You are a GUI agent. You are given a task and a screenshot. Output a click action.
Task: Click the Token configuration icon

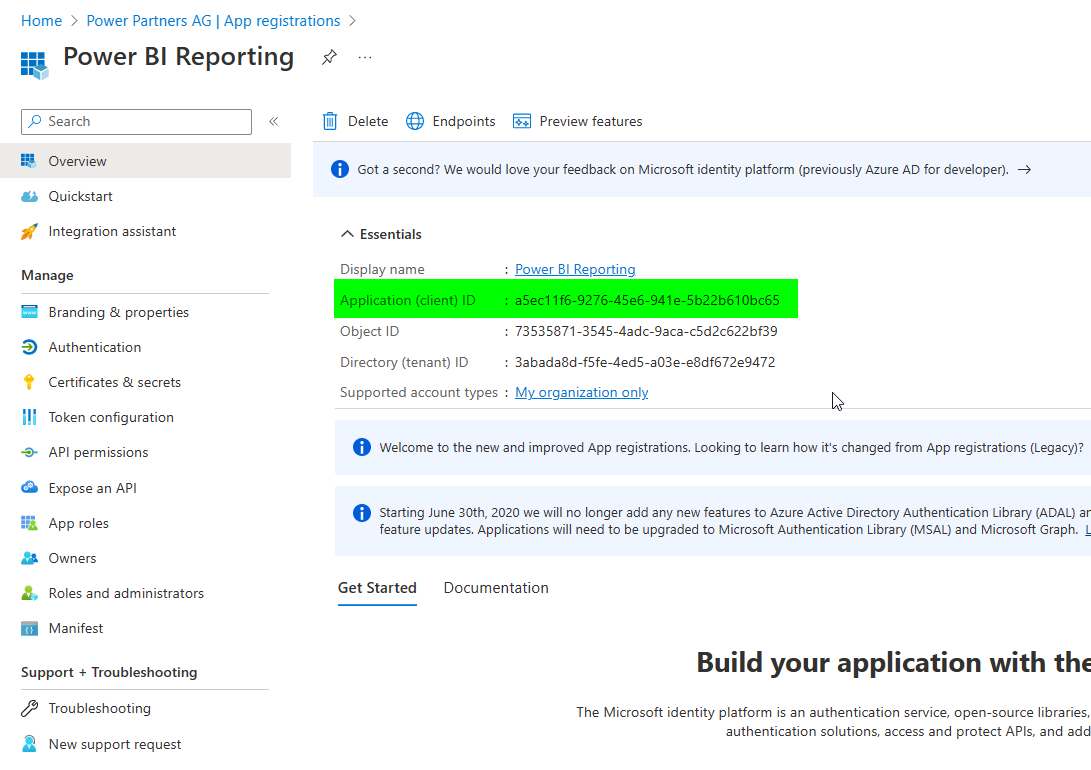[x=29, y=417]
